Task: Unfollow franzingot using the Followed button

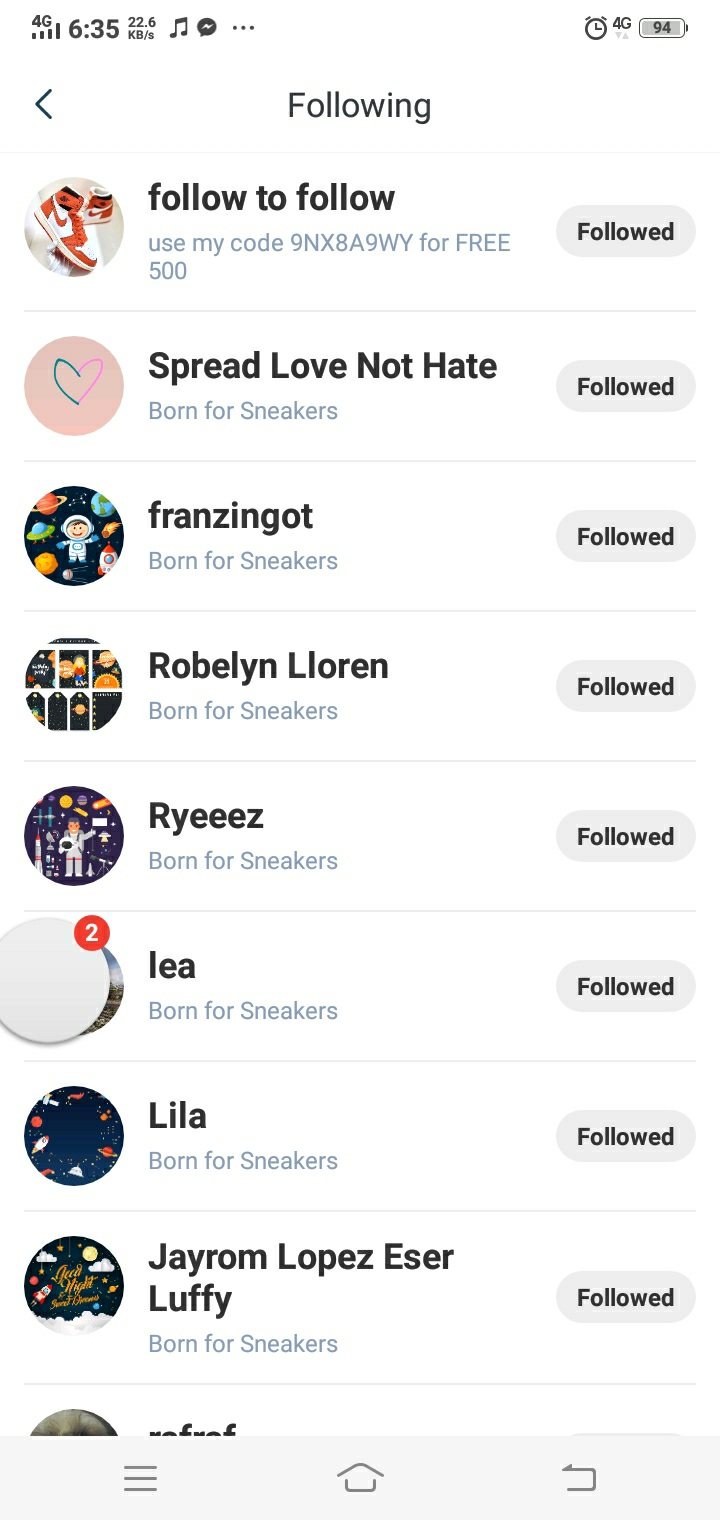Action: click(625, 537)
